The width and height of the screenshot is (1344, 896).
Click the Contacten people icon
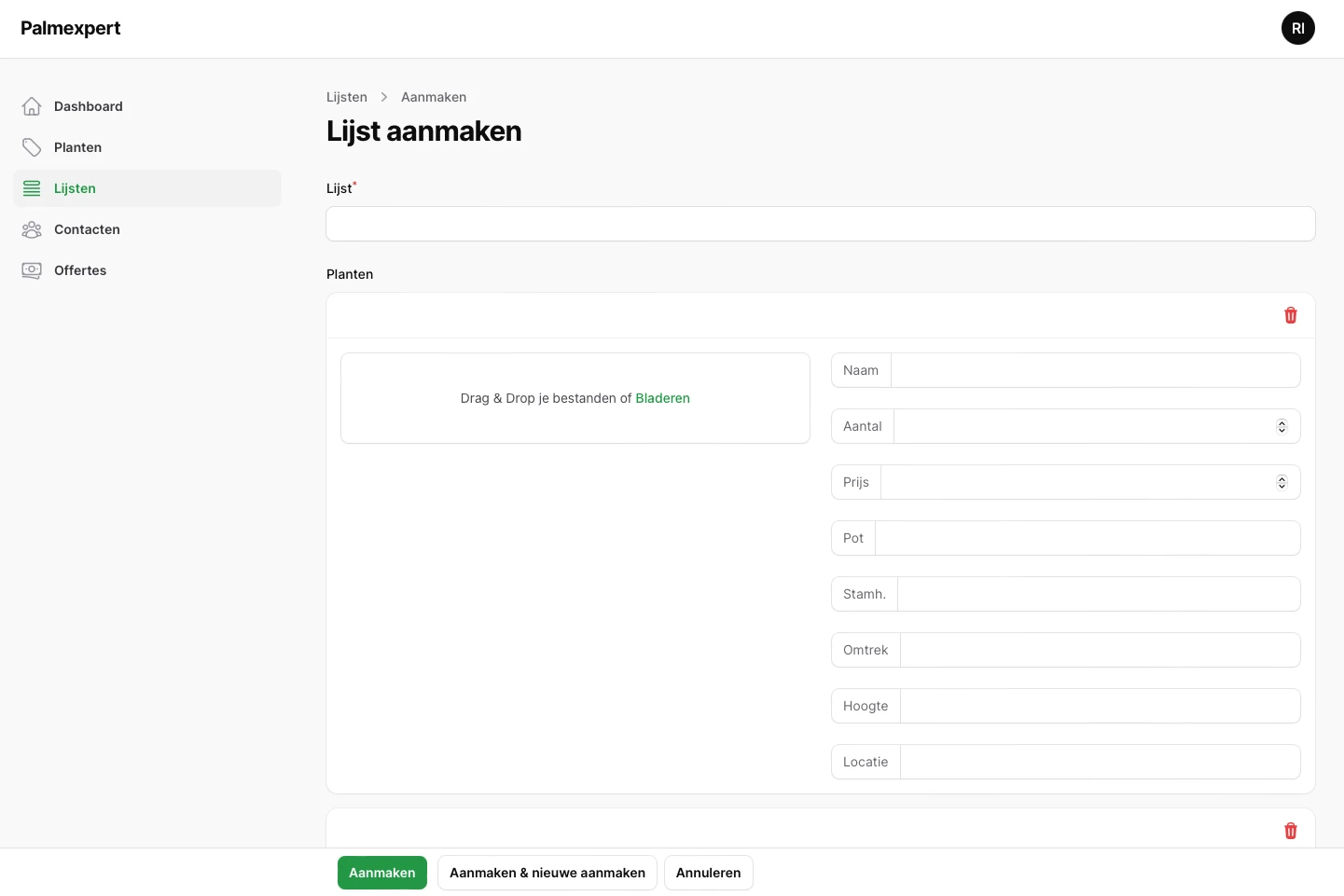(32, 229)
